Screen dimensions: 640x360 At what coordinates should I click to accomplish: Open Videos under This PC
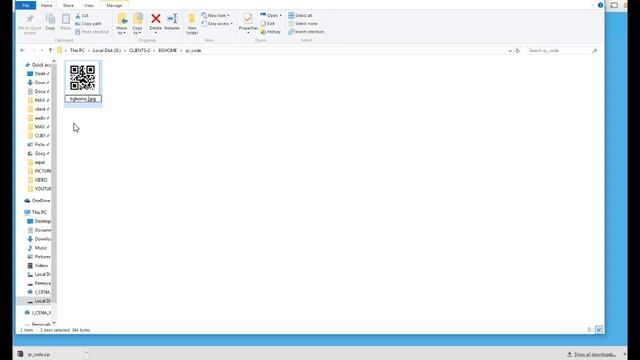[38, 265]
